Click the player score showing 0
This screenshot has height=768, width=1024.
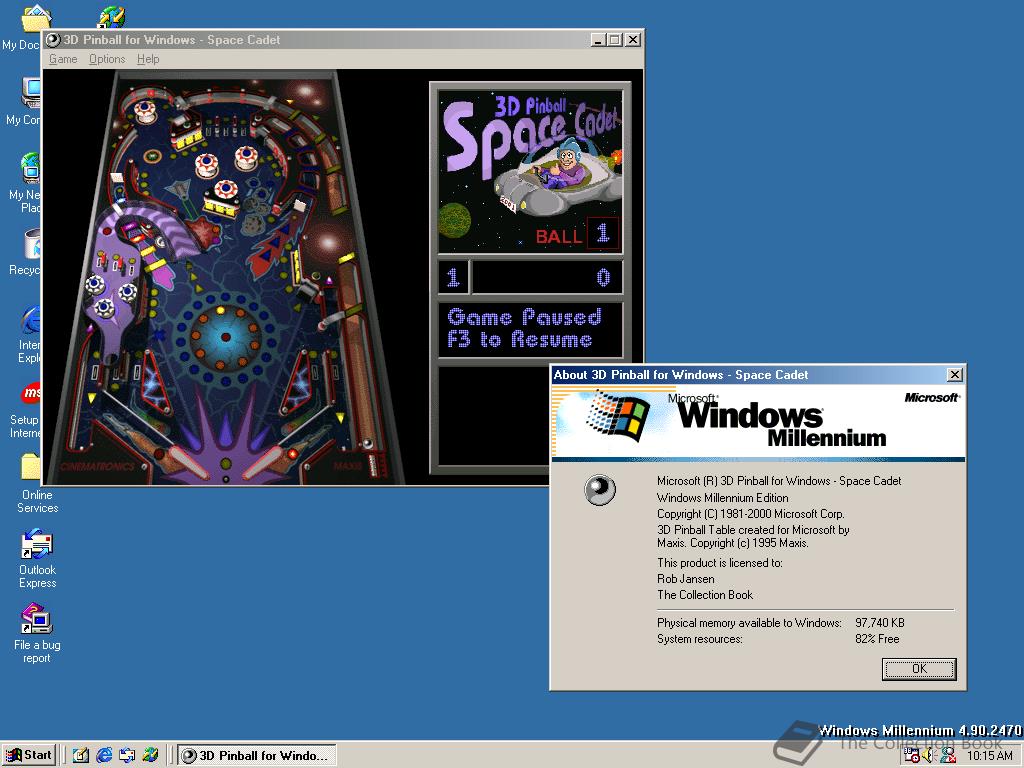[547, 278]
